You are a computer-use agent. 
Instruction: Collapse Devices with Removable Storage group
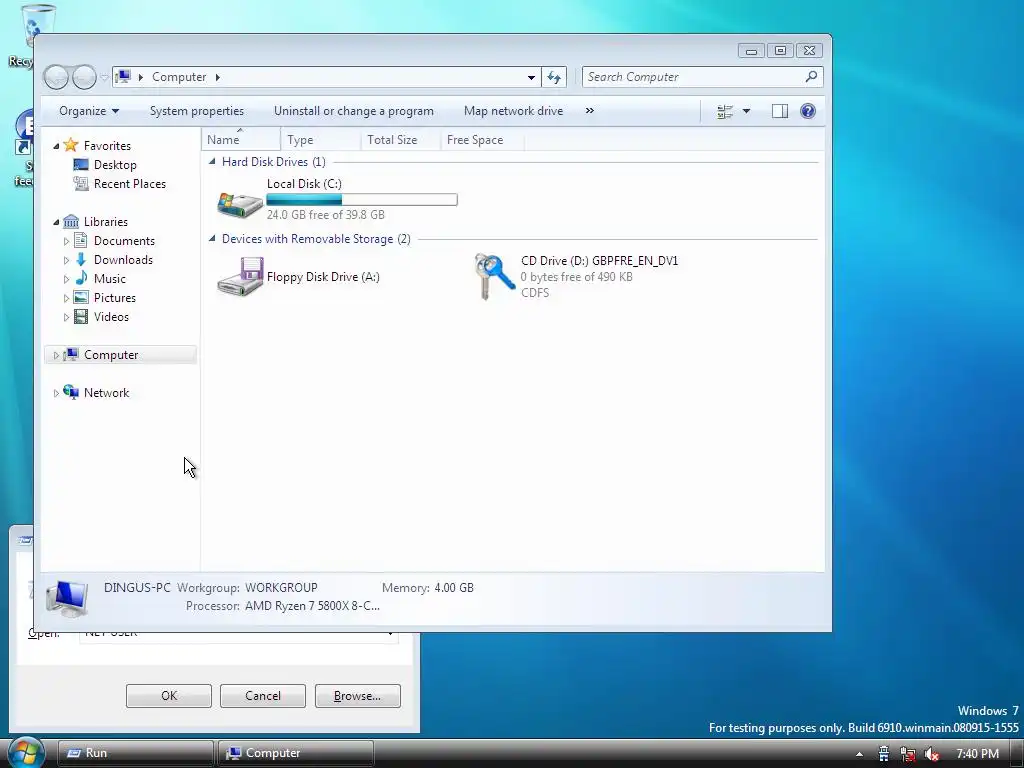212,238
